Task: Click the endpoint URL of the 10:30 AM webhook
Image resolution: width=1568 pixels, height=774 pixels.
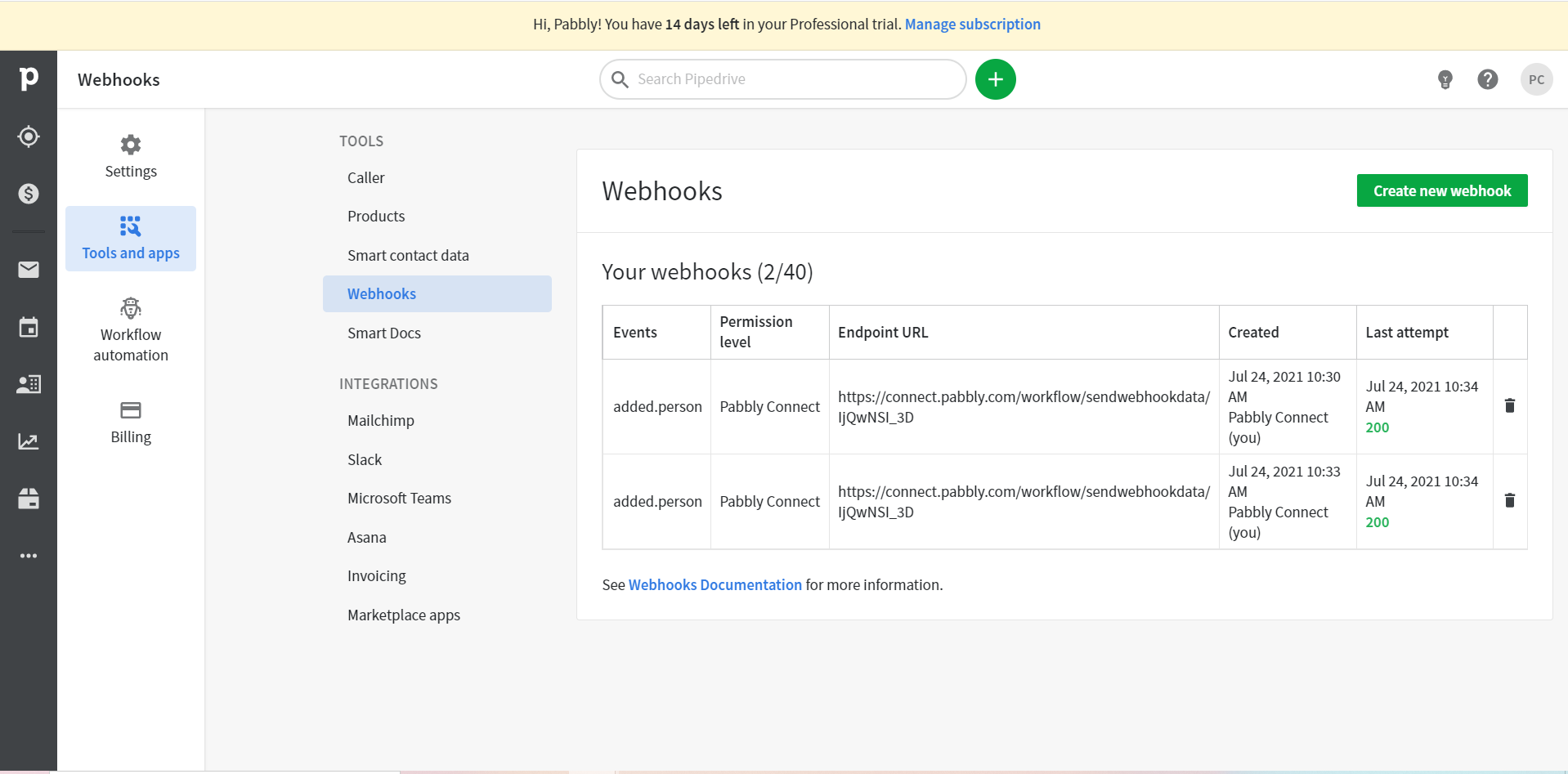Action: point(1024,407)
